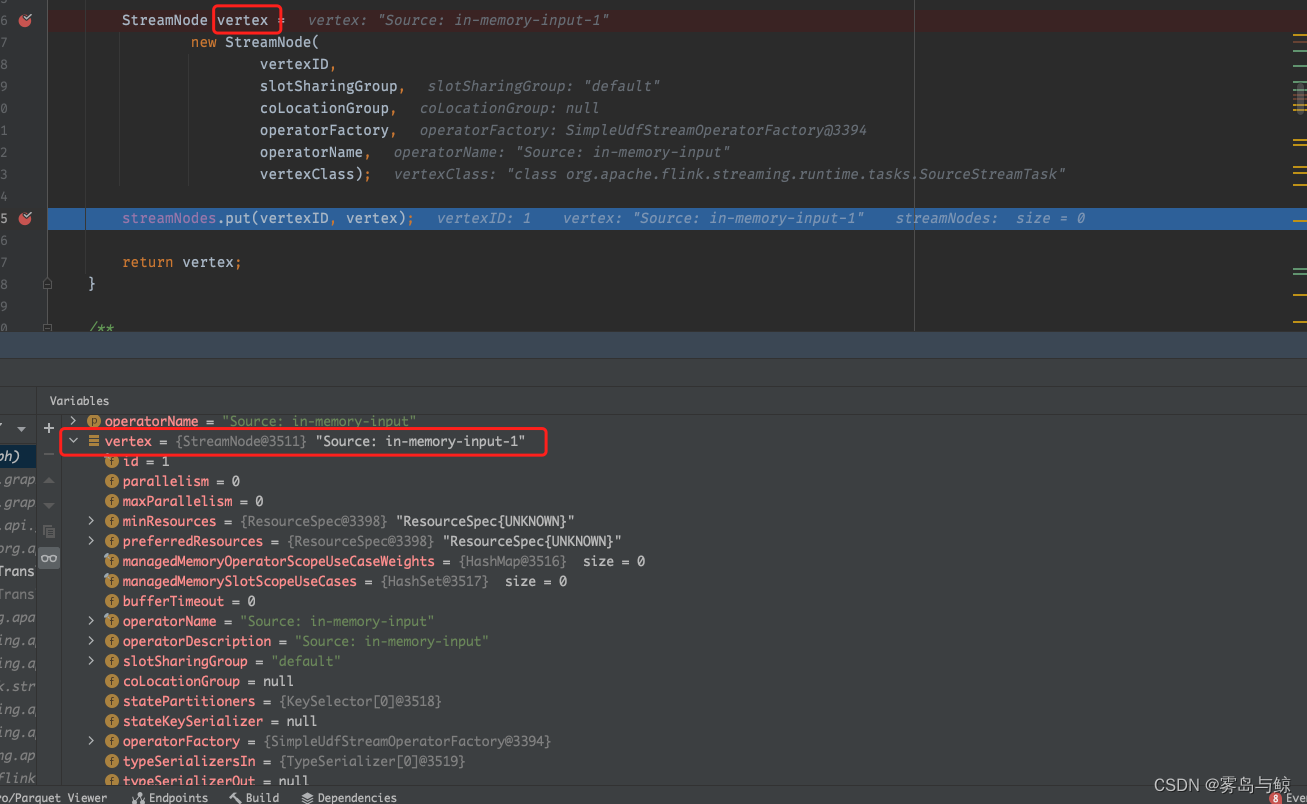The width and height of the screenshot is (1307, 804).
Task: Click the field icon beside statePartitioners
Action: click(112, 701)
